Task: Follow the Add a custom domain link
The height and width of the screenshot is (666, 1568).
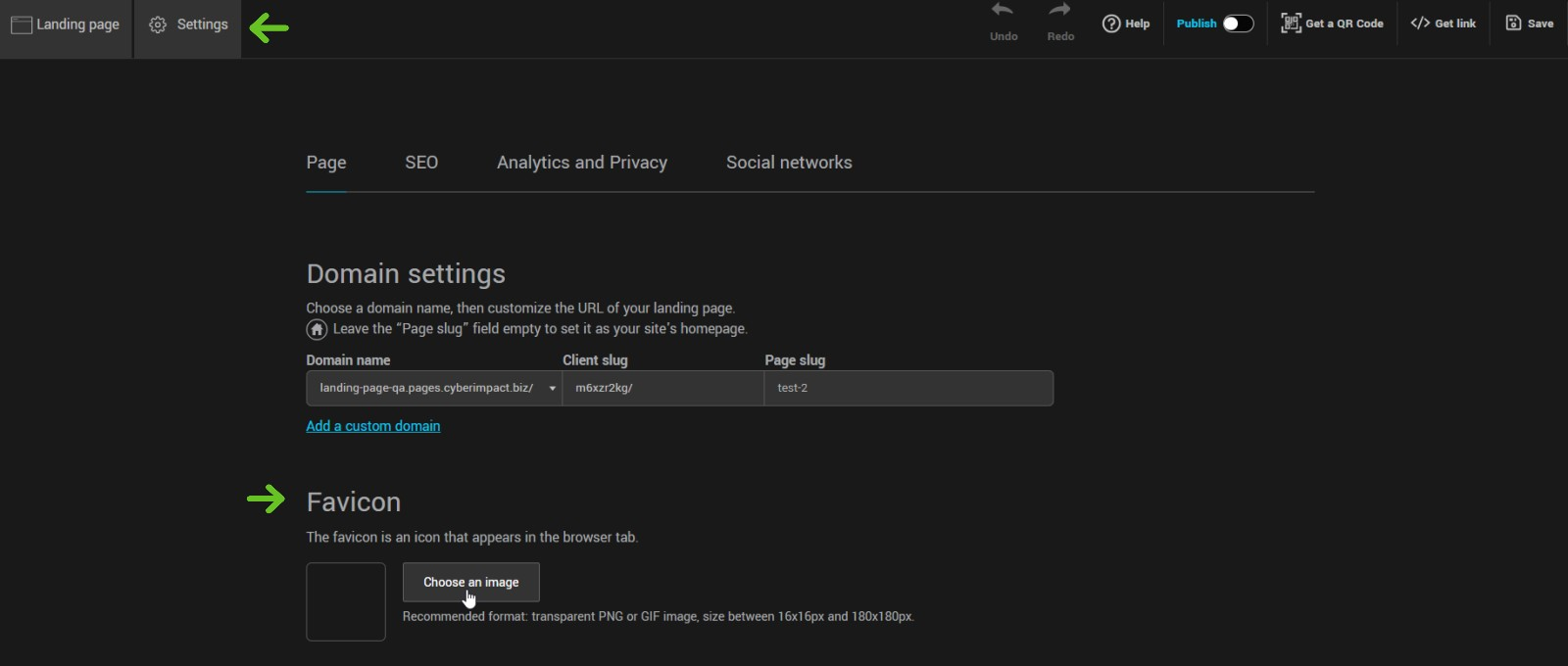Action: pos(373,426)
